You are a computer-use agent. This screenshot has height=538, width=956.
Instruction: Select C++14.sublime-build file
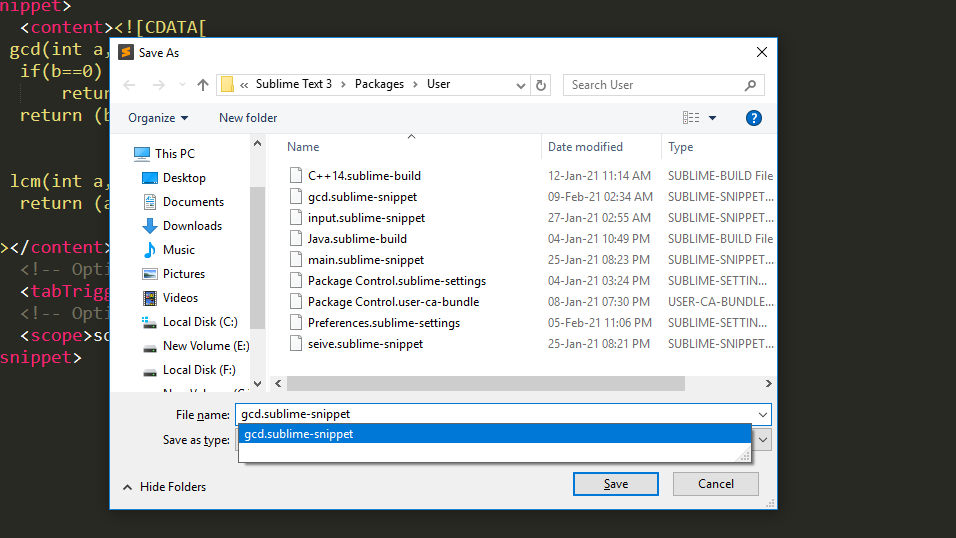click(x=364, y=176)
